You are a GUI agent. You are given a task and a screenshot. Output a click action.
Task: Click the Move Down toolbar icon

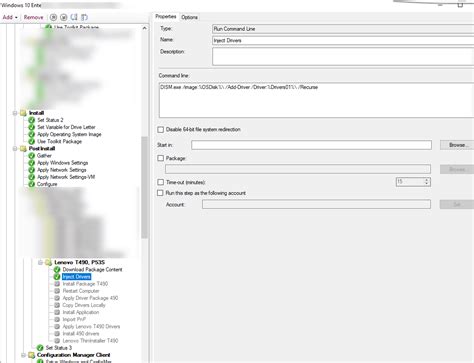(84, 17)
